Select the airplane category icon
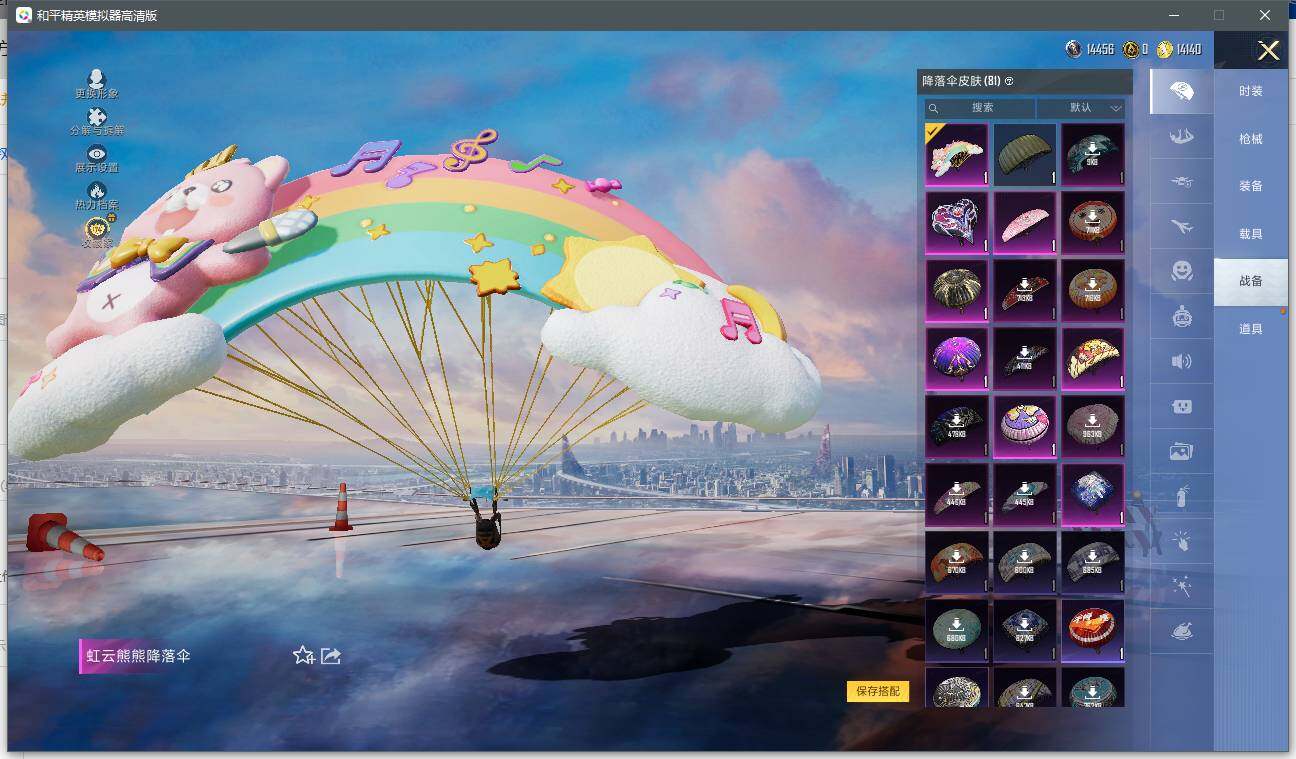This screenshot has height=759, width=1296. coord(1181,227)
